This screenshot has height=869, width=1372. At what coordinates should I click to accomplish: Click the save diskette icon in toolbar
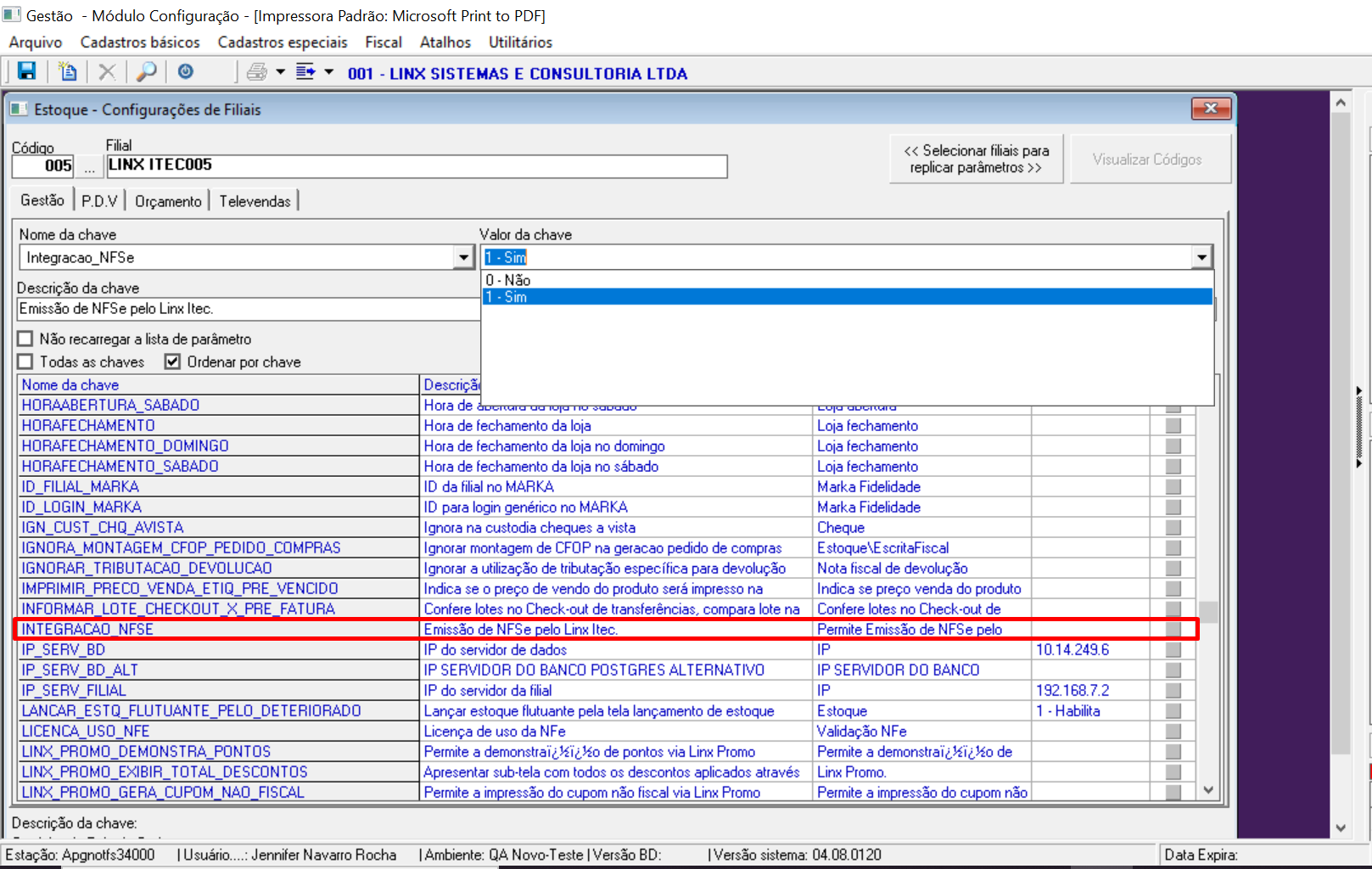(26, 72)
